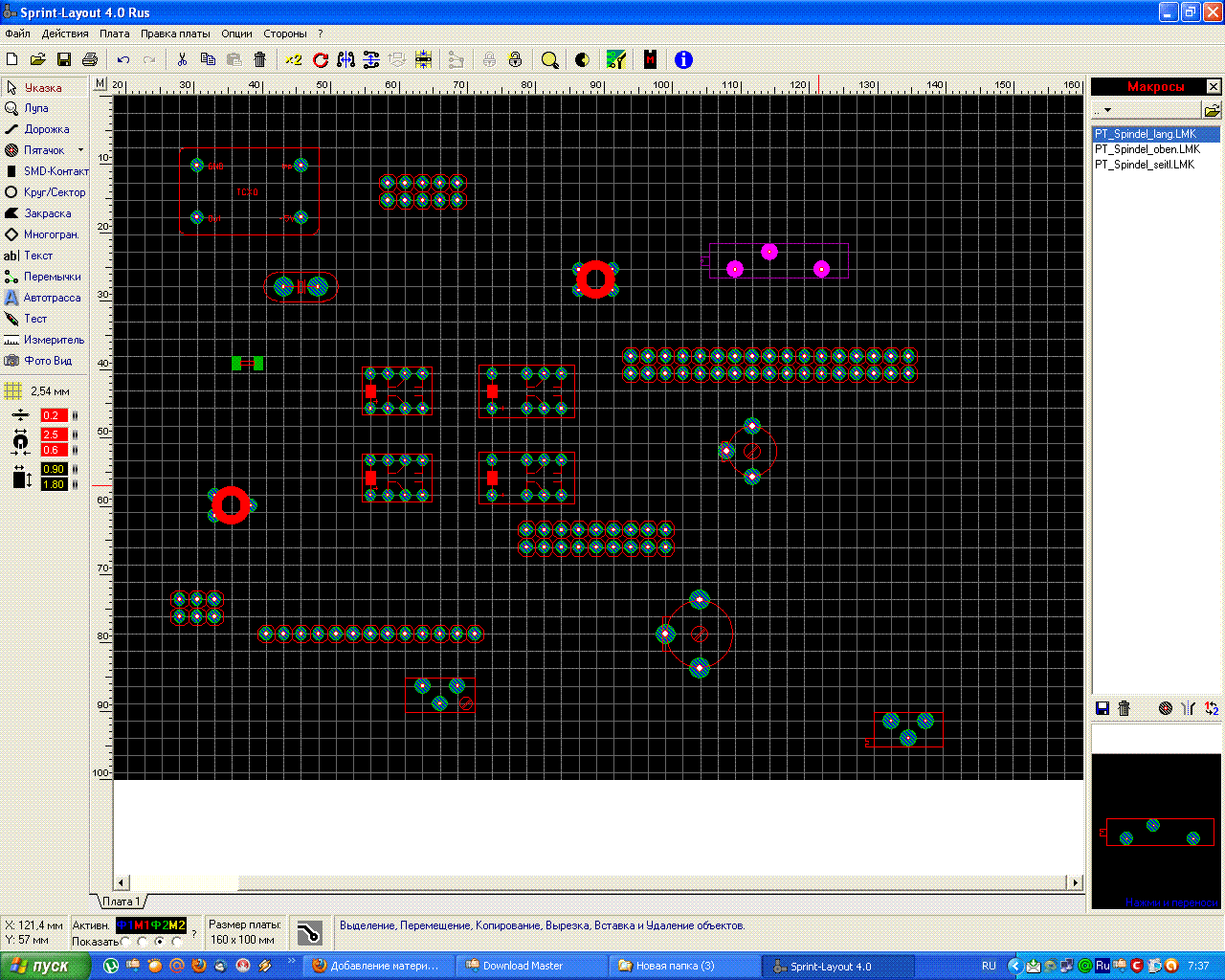Open the Файл menu
The height and width of the screenshot is (980, 1225).
tap(17, 33)
